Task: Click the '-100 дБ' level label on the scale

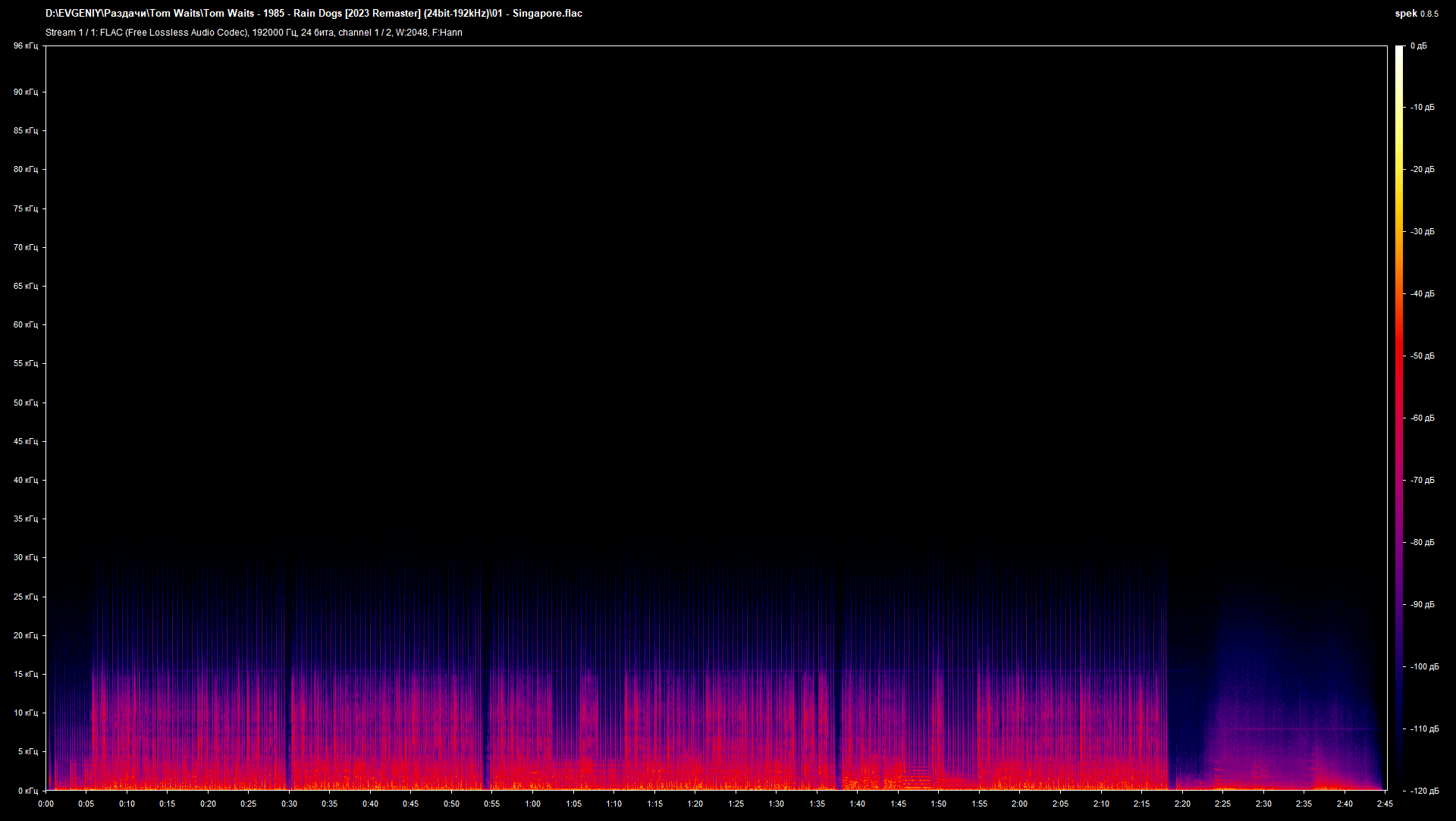Action: (1425, 667)
